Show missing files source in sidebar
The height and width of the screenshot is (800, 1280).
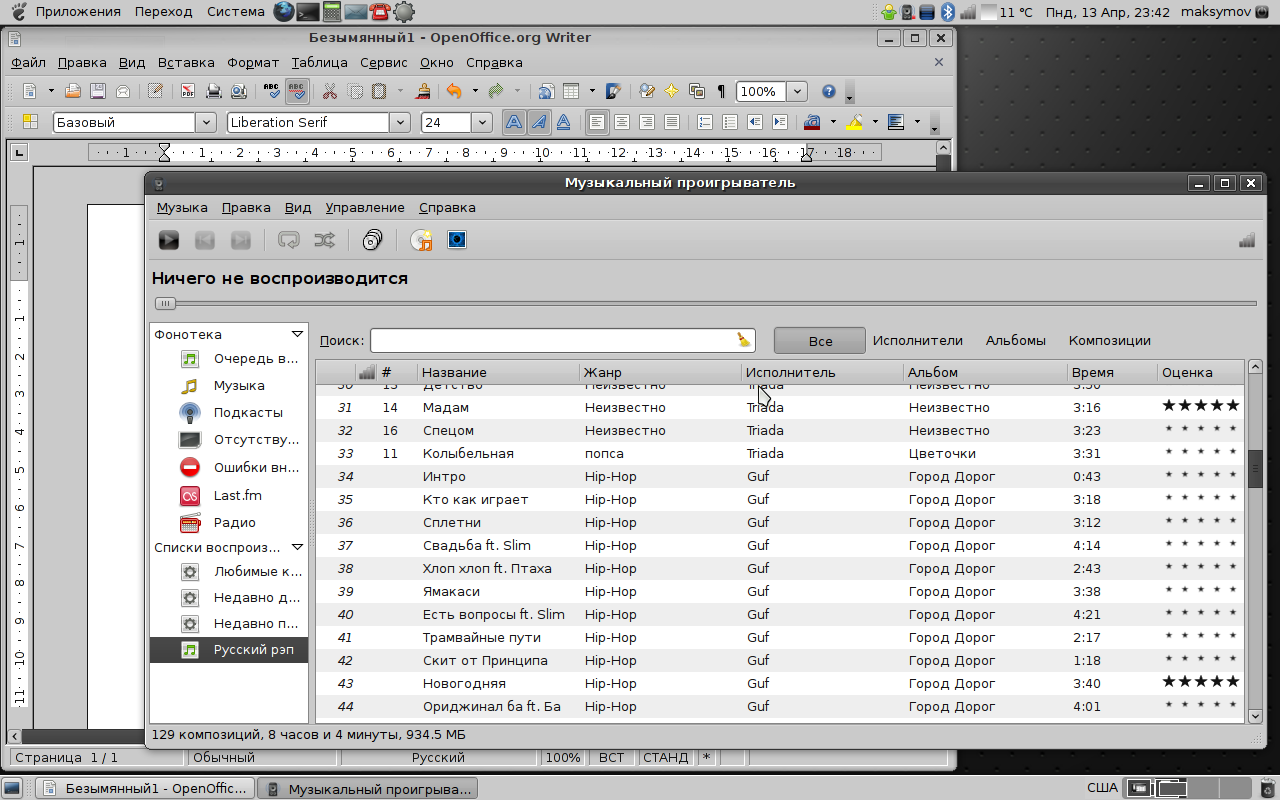tap(229, 440)
